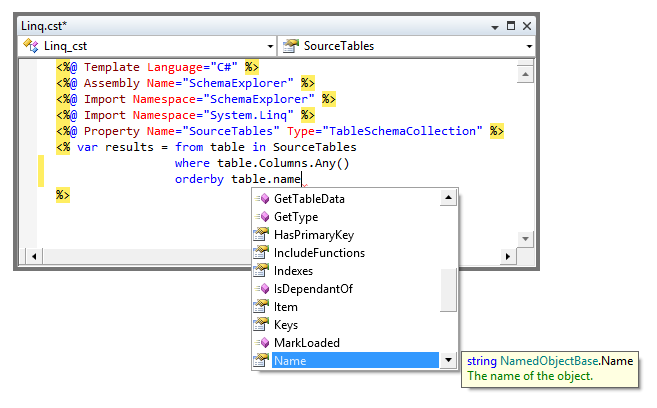Click the editor horizontal scroll right arrow
The width and height of the screenshot is (657, 408).
[508, 256]
